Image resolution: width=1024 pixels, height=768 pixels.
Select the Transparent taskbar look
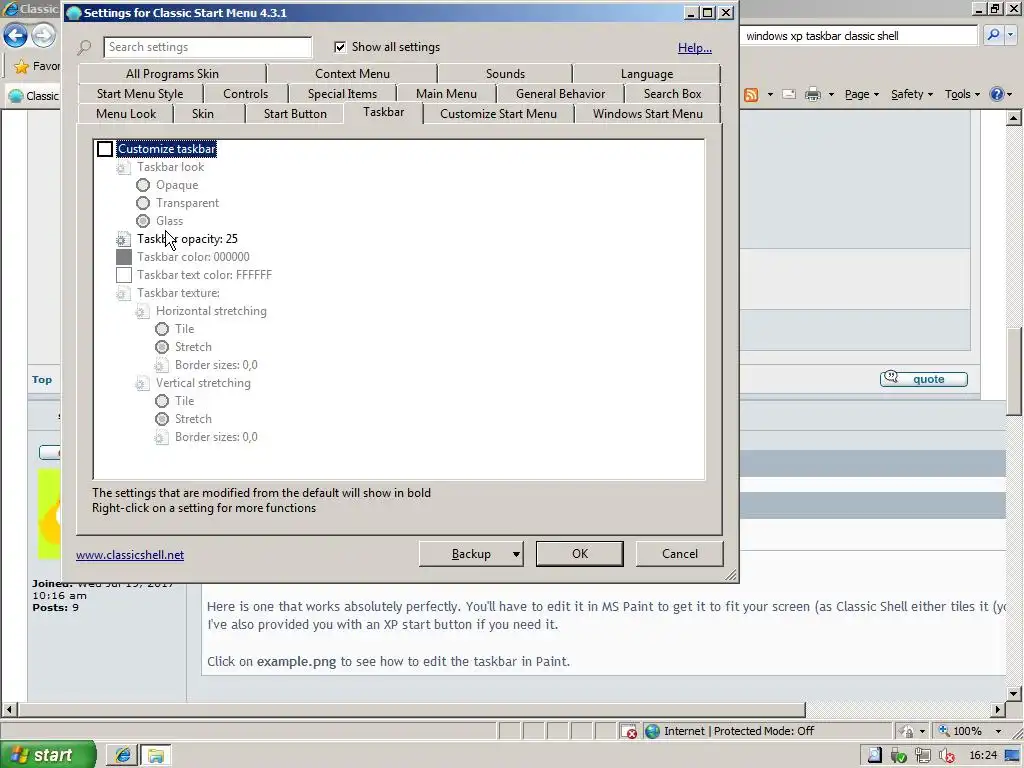(143, 203)
